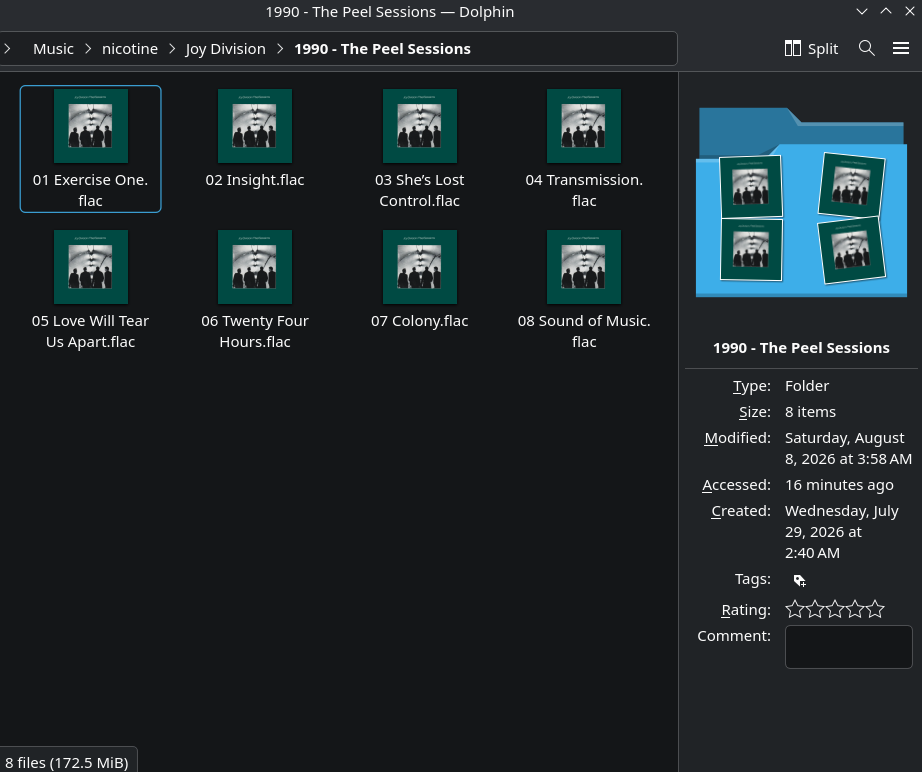Set rating to three stars
922x772 pixels.
click(835, 609)
